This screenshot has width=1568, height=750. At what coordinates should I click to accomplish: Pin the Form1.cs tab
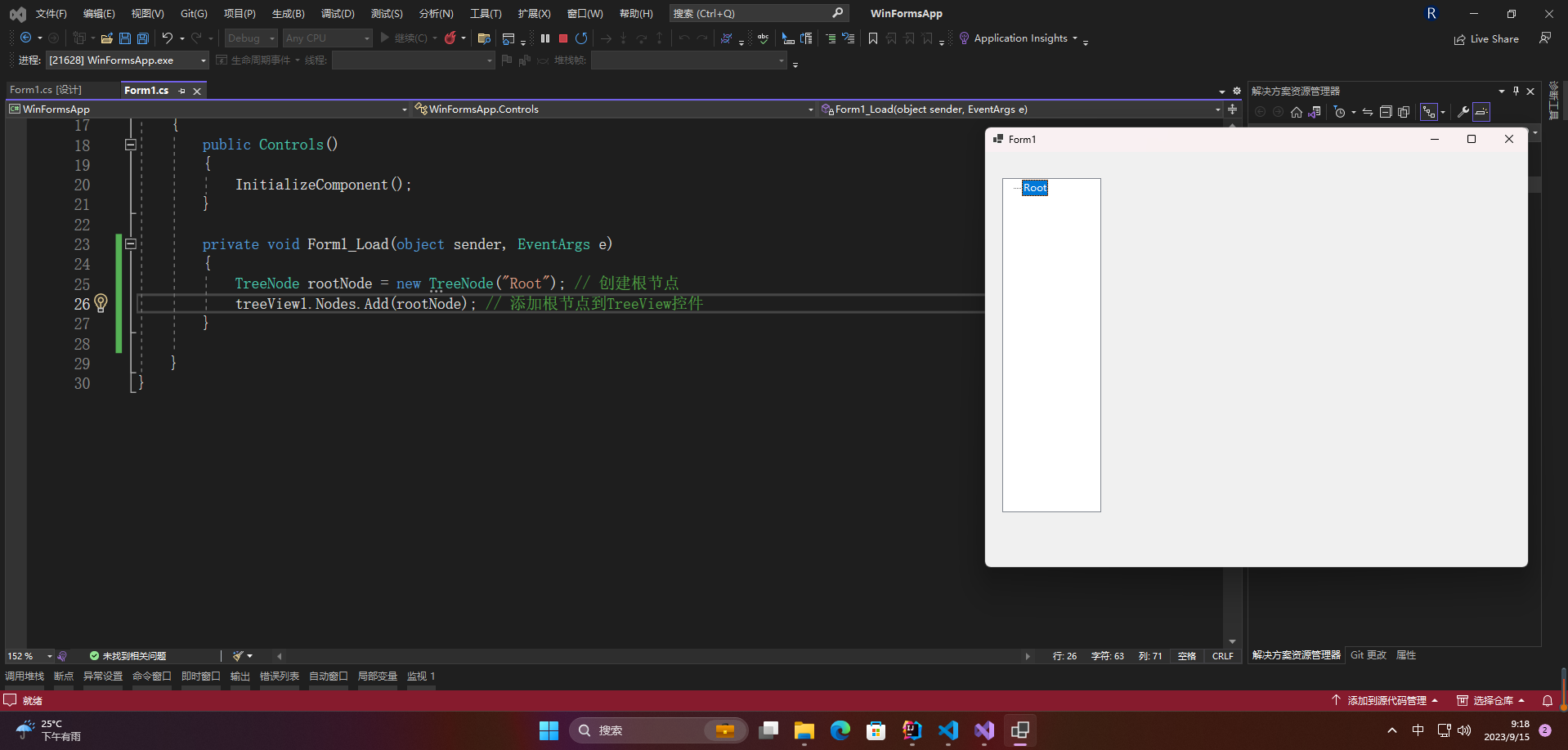click(x=182, y=91)
